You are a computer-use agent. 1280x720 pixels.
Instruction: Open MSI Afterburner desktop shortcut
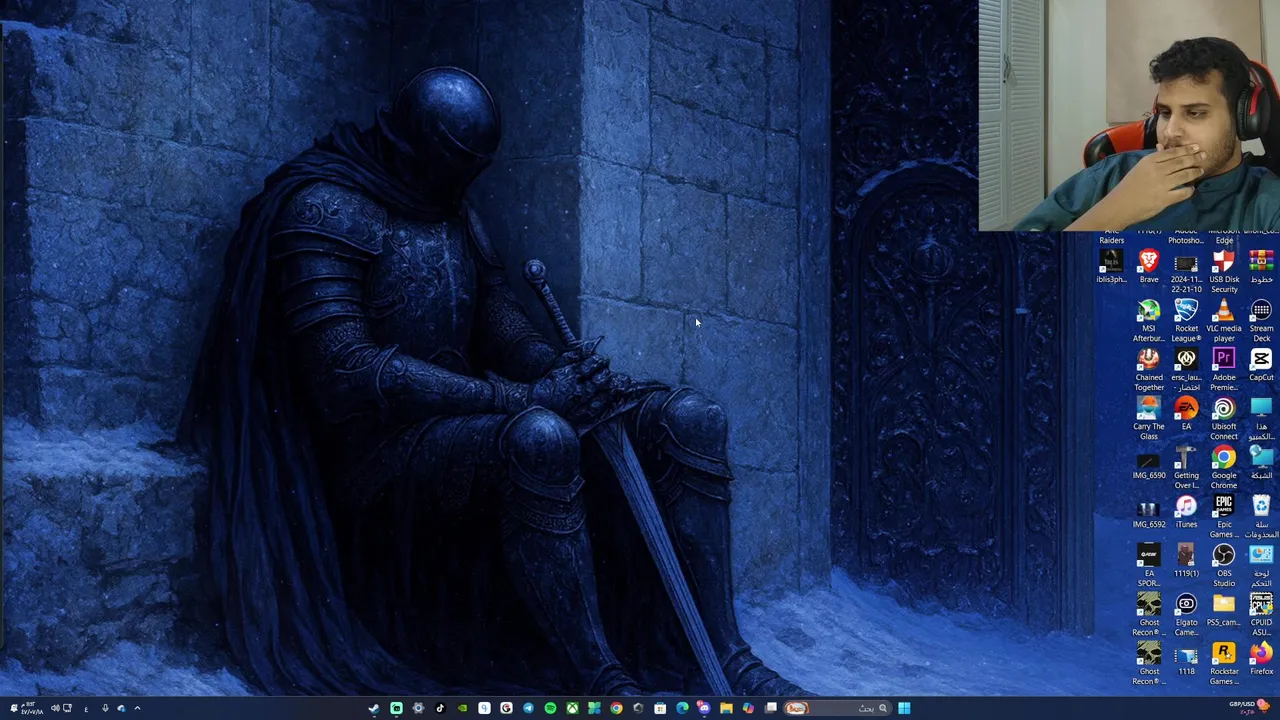click(1149, 320)
